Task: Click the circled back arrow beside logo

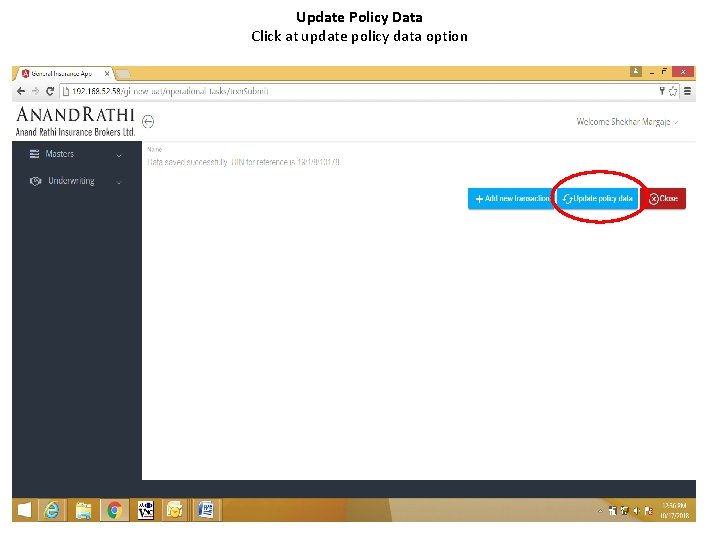Action: coord(148,122)
